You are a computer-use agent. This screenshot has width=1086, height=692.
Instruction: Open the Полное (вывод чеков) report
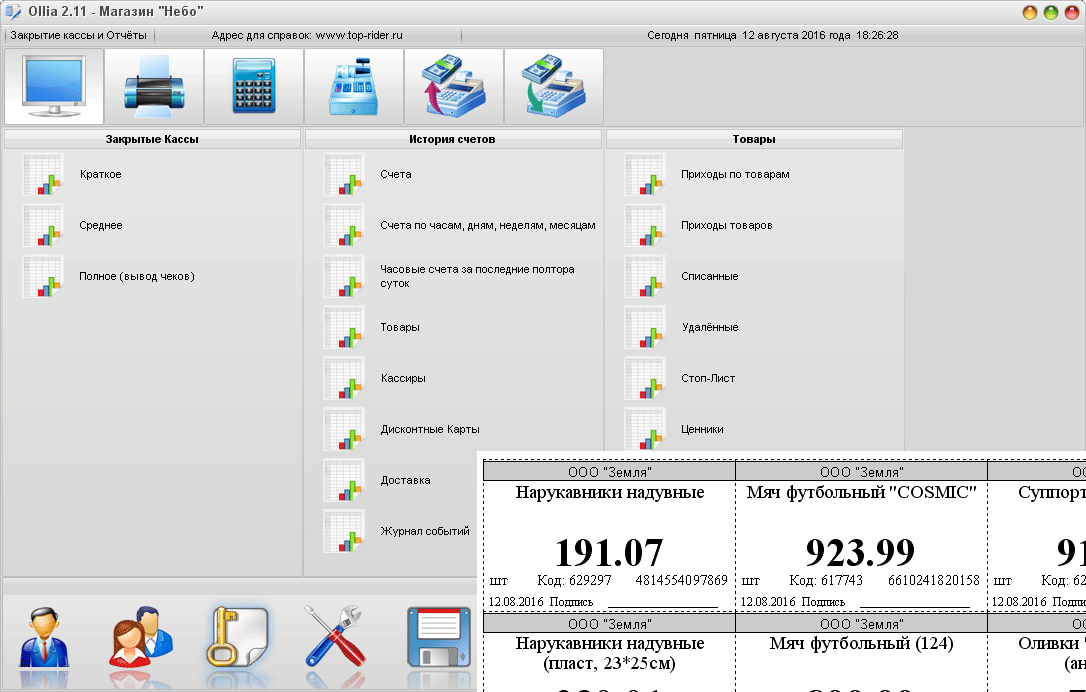(136, 277)
